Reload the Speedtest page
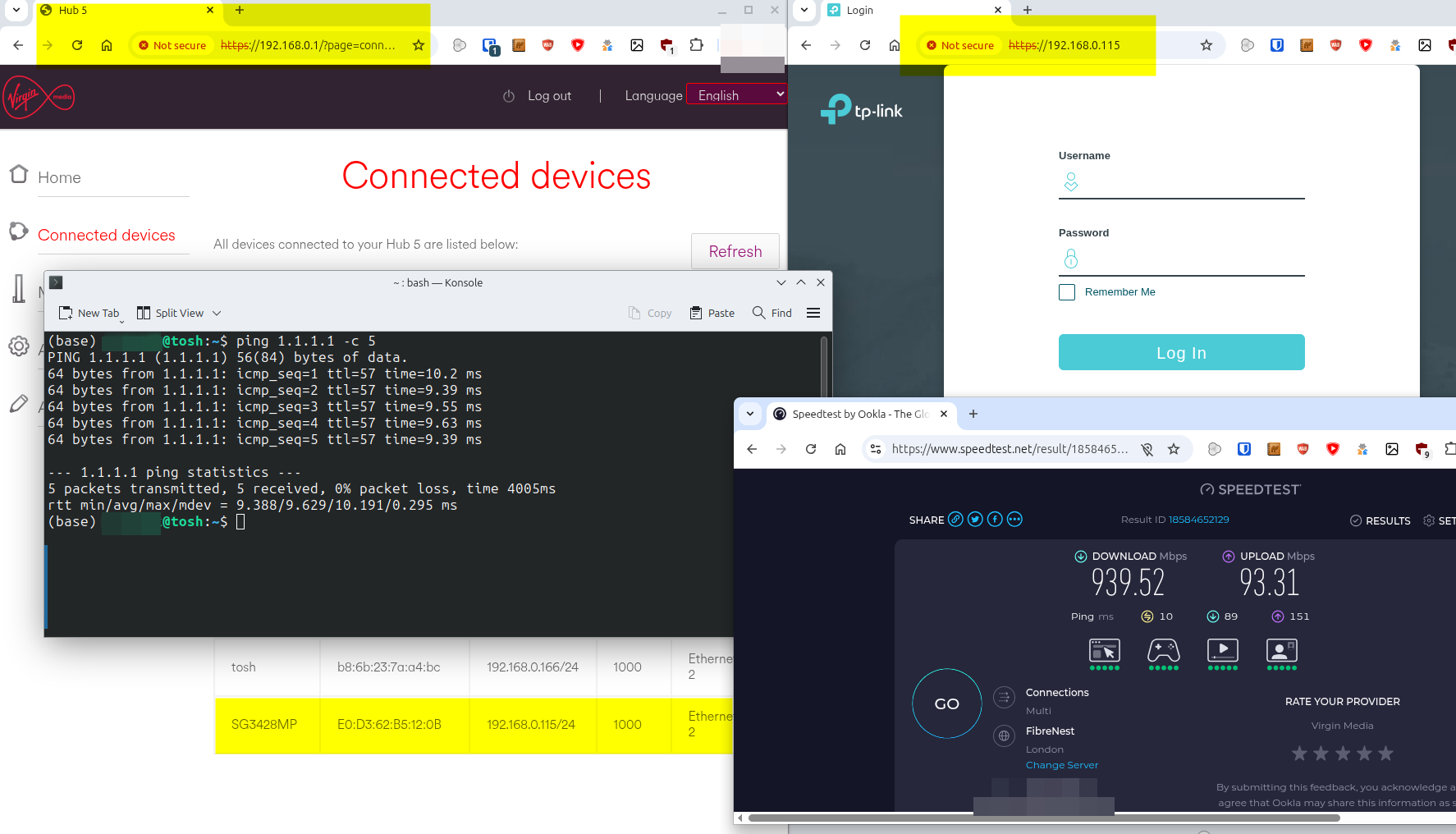Viewport: 1456px width, 834px height. (811, 449)
